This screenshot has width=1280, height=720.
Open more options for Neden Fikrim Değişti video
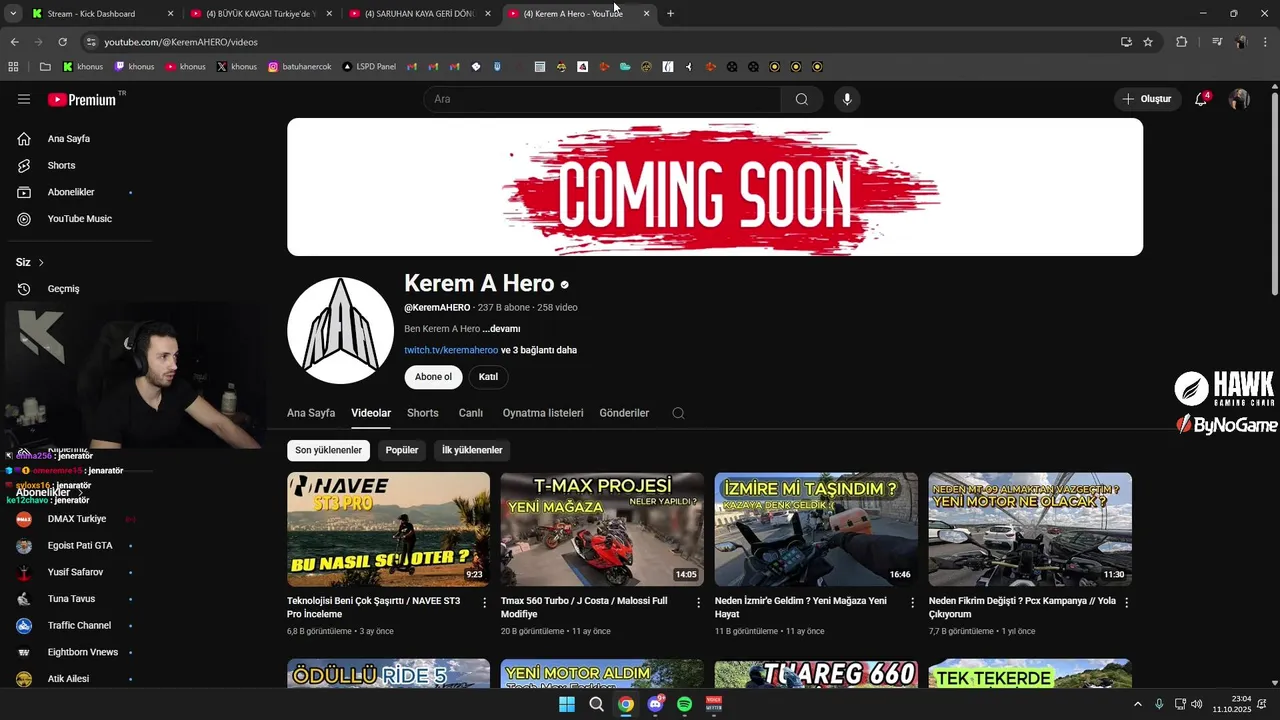coord(1126,603)
